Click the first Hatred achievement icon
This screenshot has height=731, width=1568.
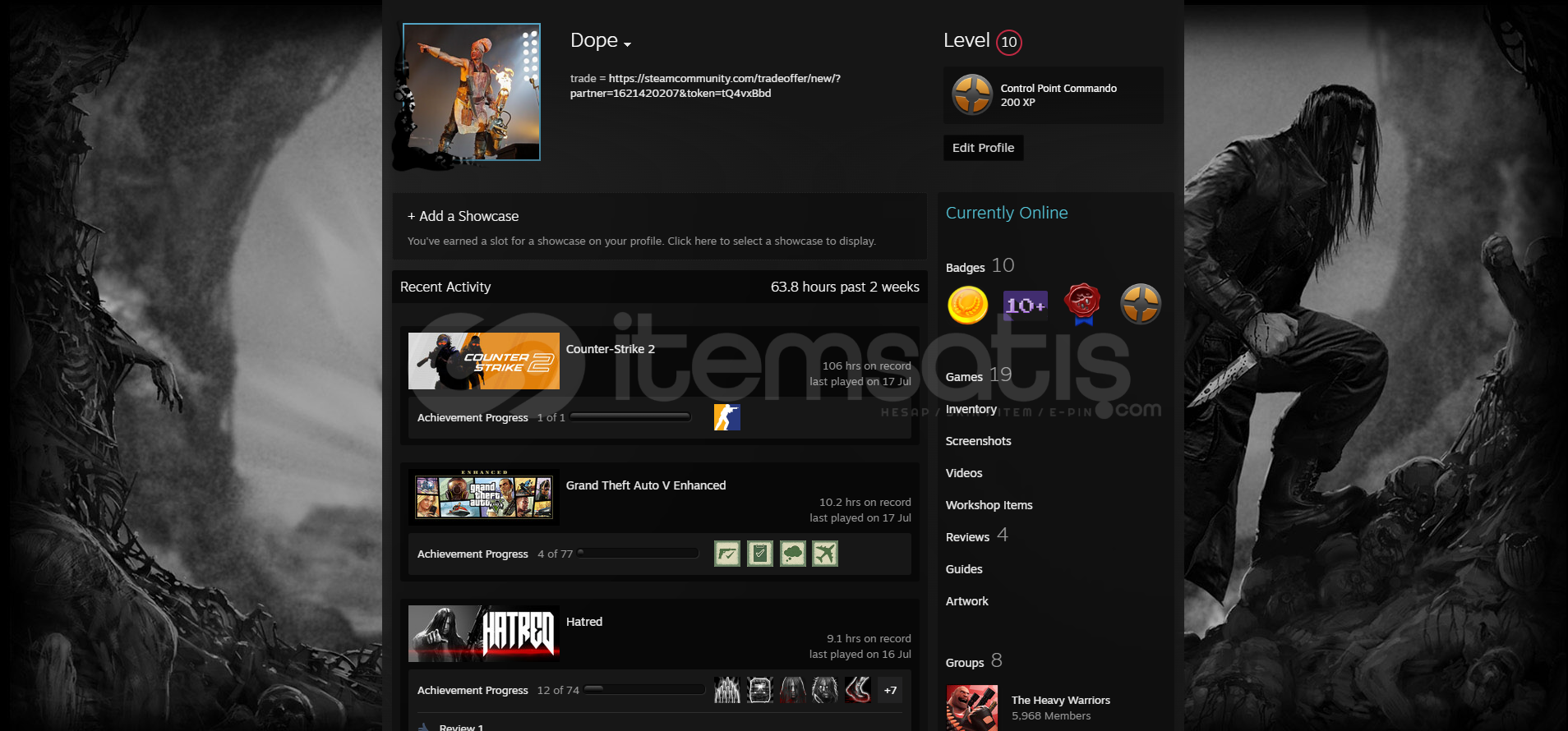pyautogui.click(x=727, y=690)
